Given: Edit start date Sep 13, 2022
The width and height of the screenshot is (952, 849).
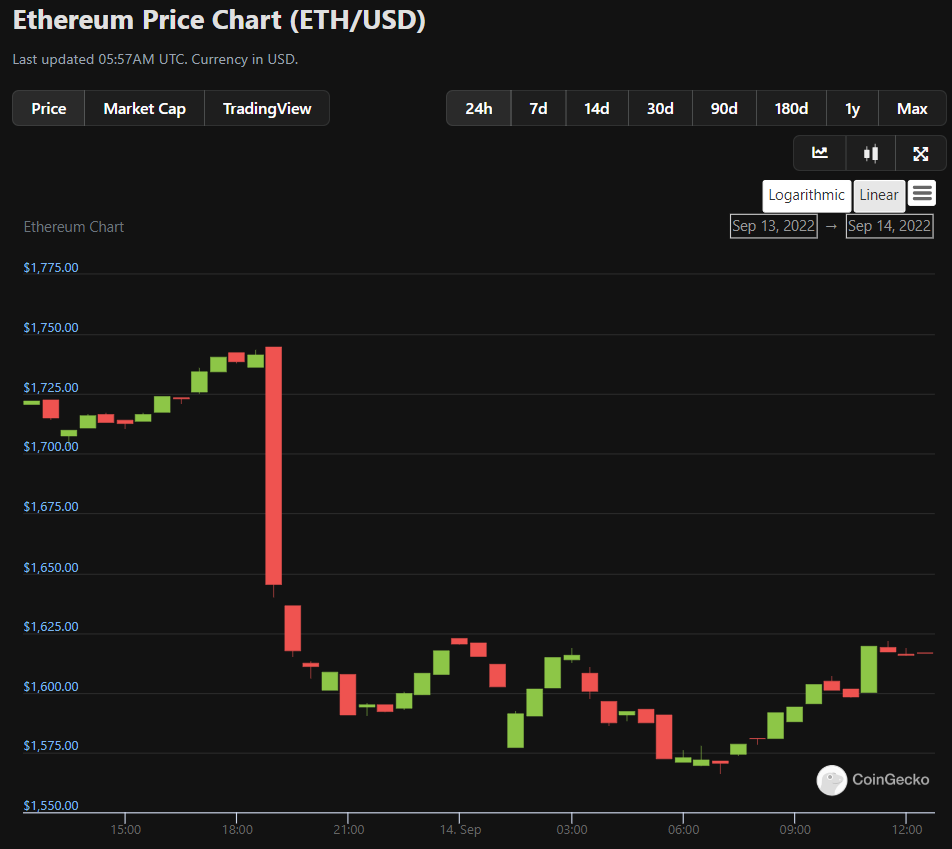Looking at the screenshot, I should pos(774,226).
